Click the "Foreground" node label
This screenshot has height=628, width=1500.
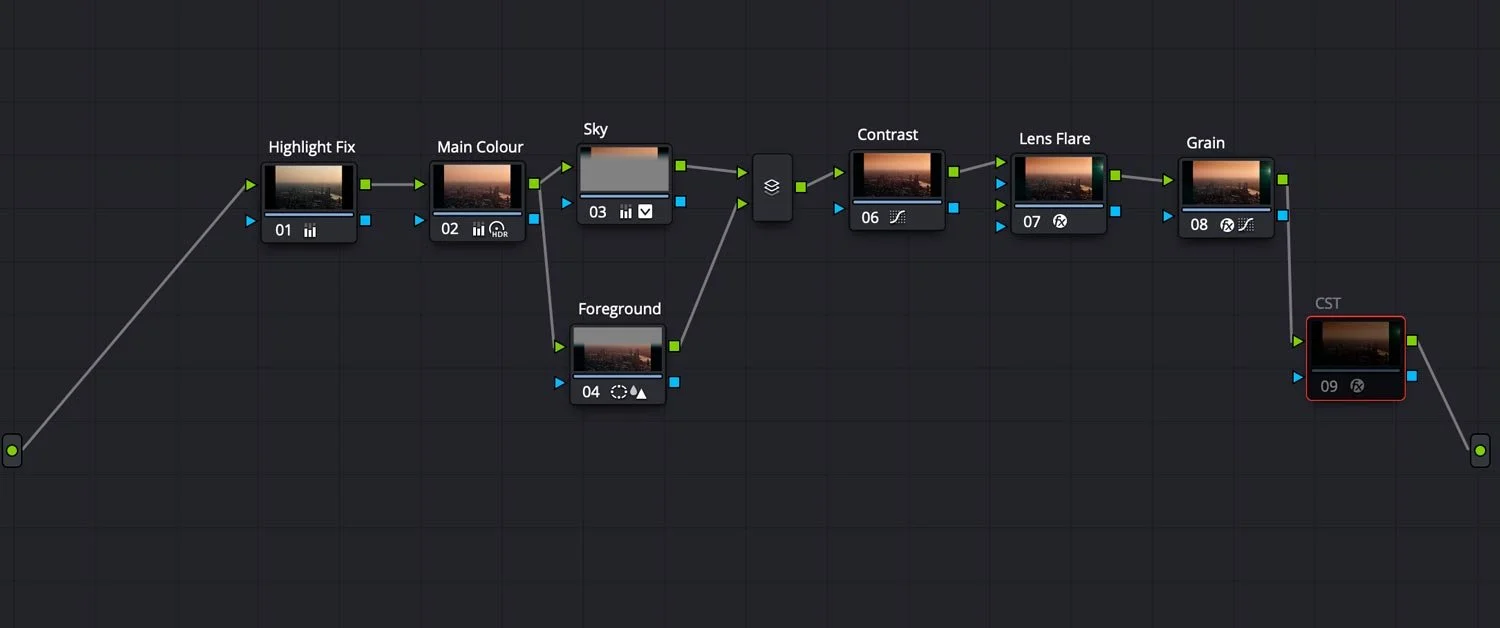click(620, 309)
